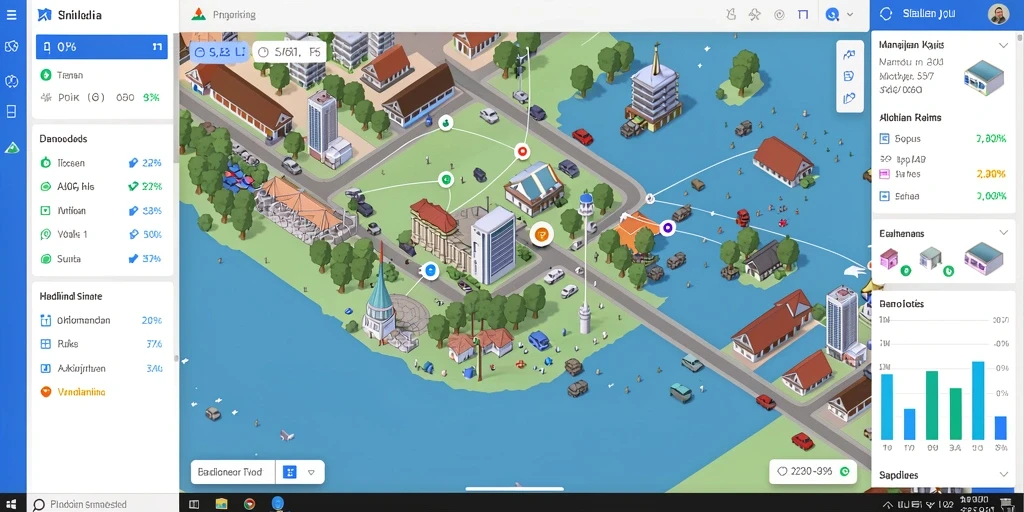
Task: Select the Pngoriking tab
Action: point(223,14)
